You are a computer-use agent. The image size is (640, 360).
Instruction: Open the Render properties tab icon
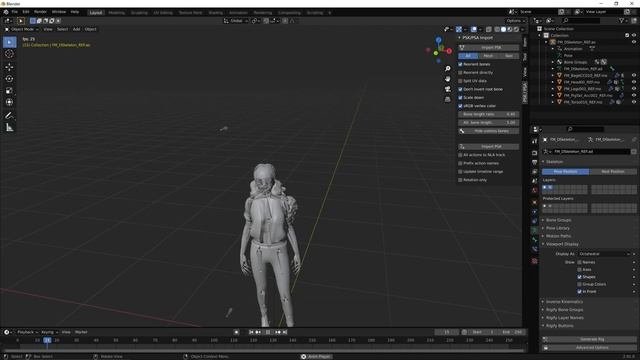point(535,153)
